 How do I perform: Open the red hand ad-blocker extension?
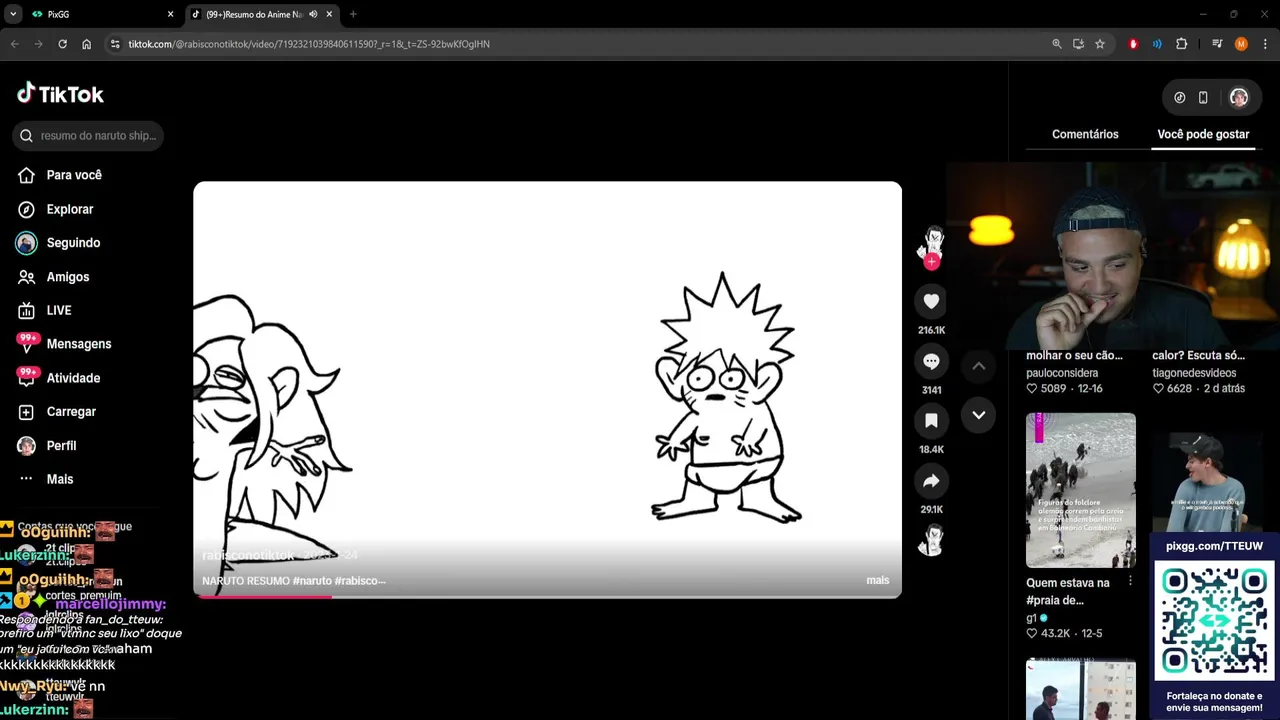[1133, 44]
